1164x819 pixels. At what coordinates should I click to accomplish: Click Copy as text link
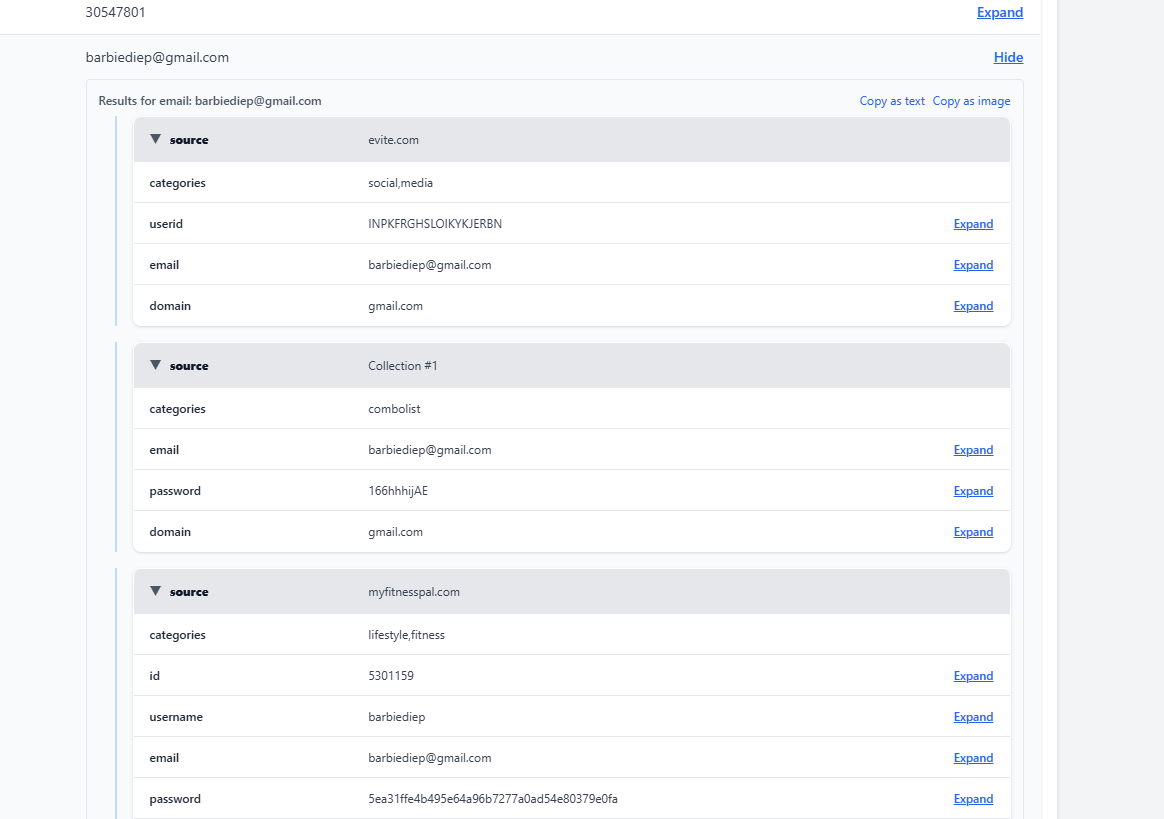tap(892, 101)
